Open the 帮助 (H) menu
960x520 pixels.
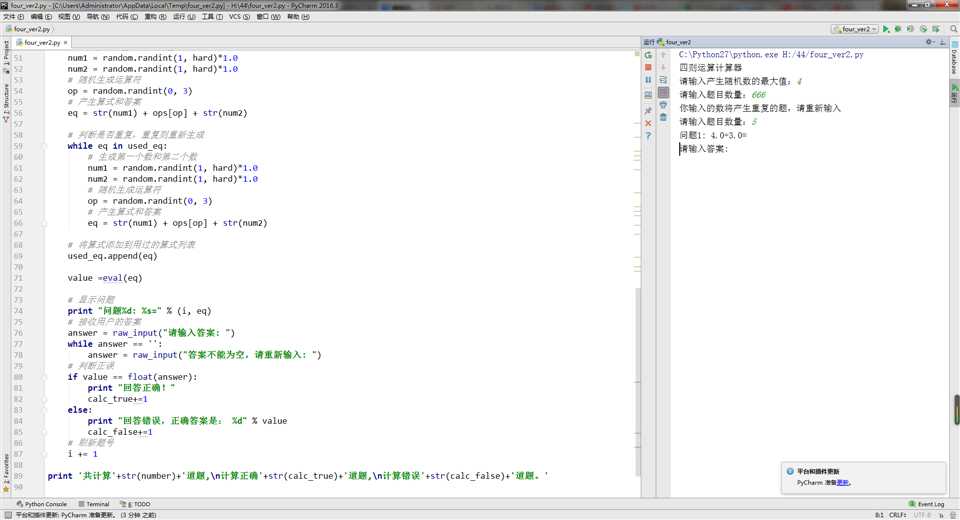[x=298, y=17]
